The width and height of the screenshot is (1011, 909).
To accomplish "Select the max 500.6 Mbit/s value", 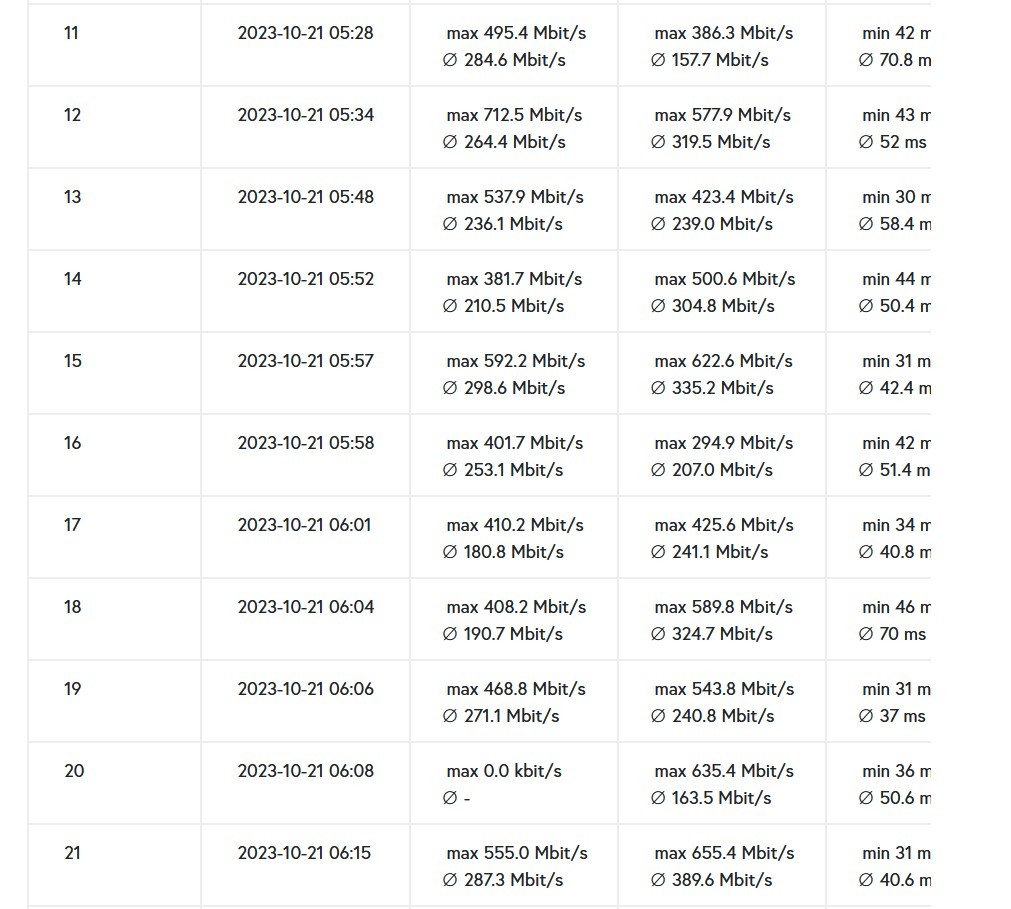I will [x=724, y=279].
